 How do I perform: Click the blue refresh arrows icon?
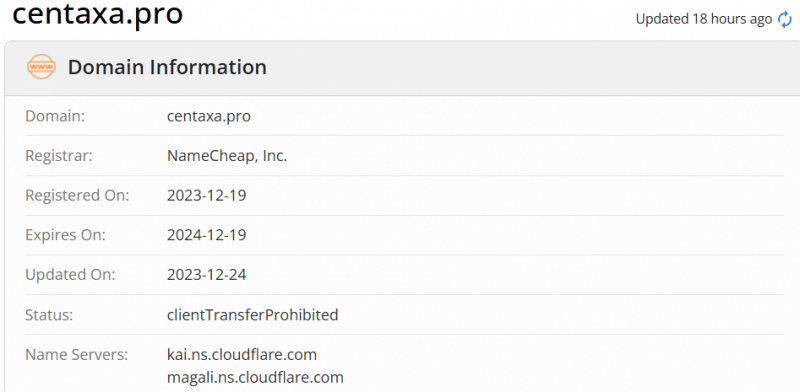(785, 19)
